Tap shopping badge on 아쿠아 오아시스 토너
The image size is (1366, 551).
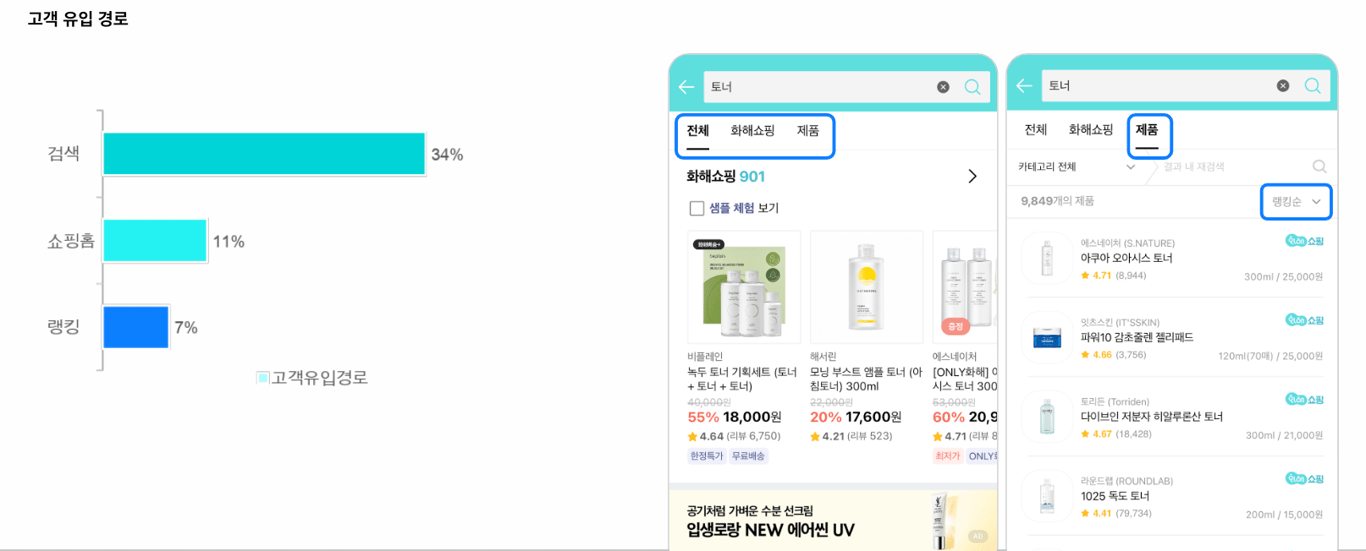(1304, 241)
